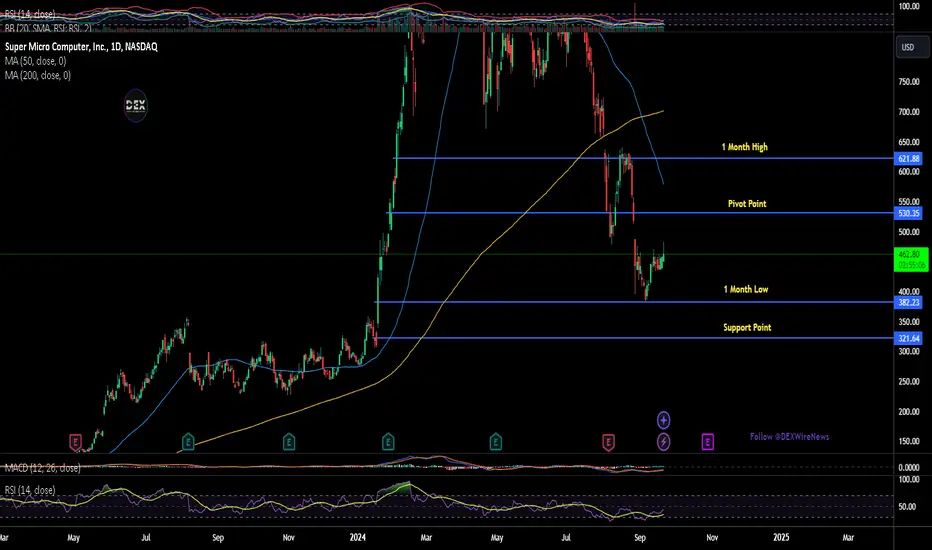932x550 pixels.
Task: Click the 700.00 price axis label
Action: [909, 112]
